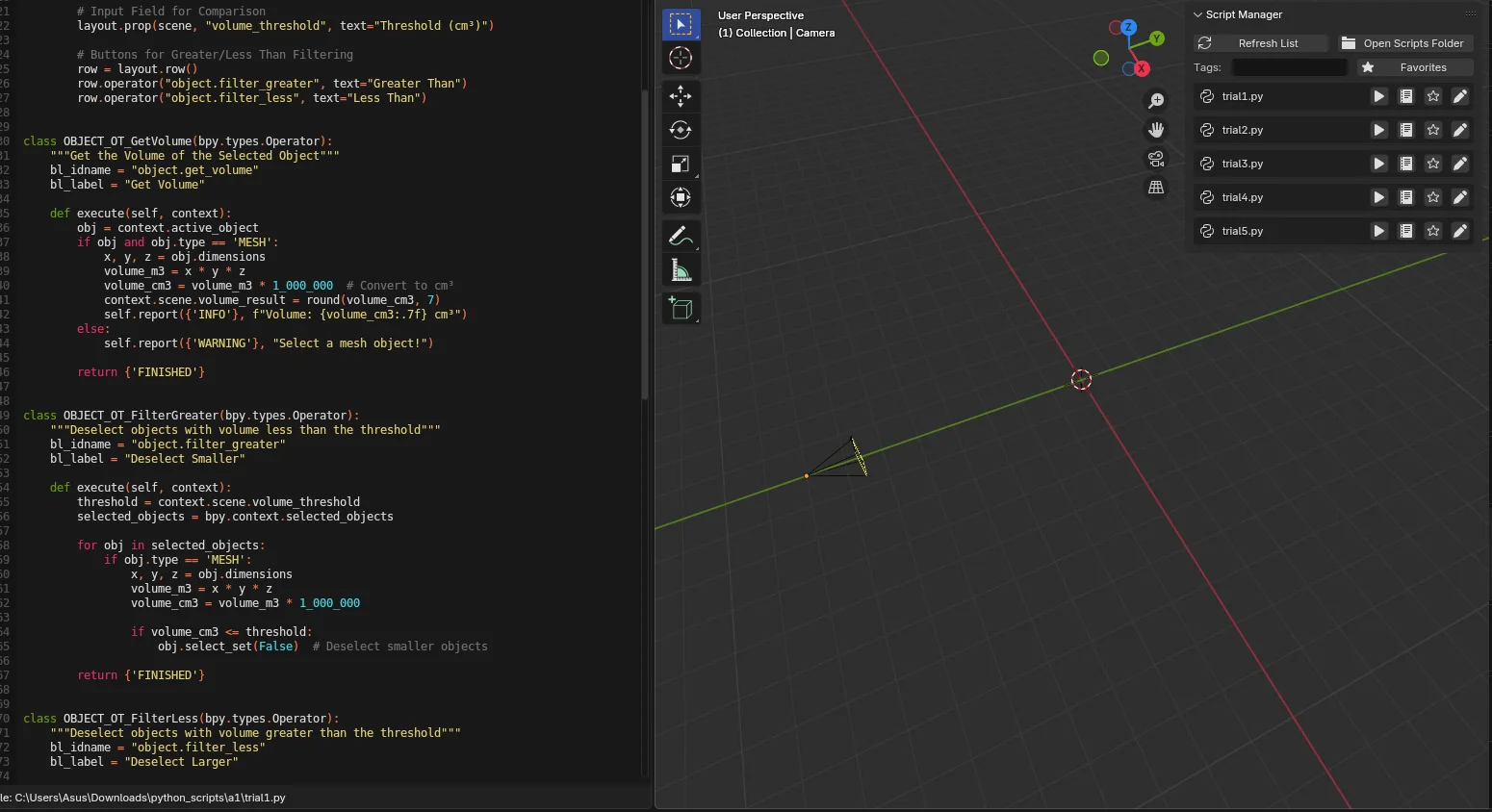The width and height of the screenshot is (1492, 812).
Task: Run the trial4.py script
Action: click(1379, 197)
